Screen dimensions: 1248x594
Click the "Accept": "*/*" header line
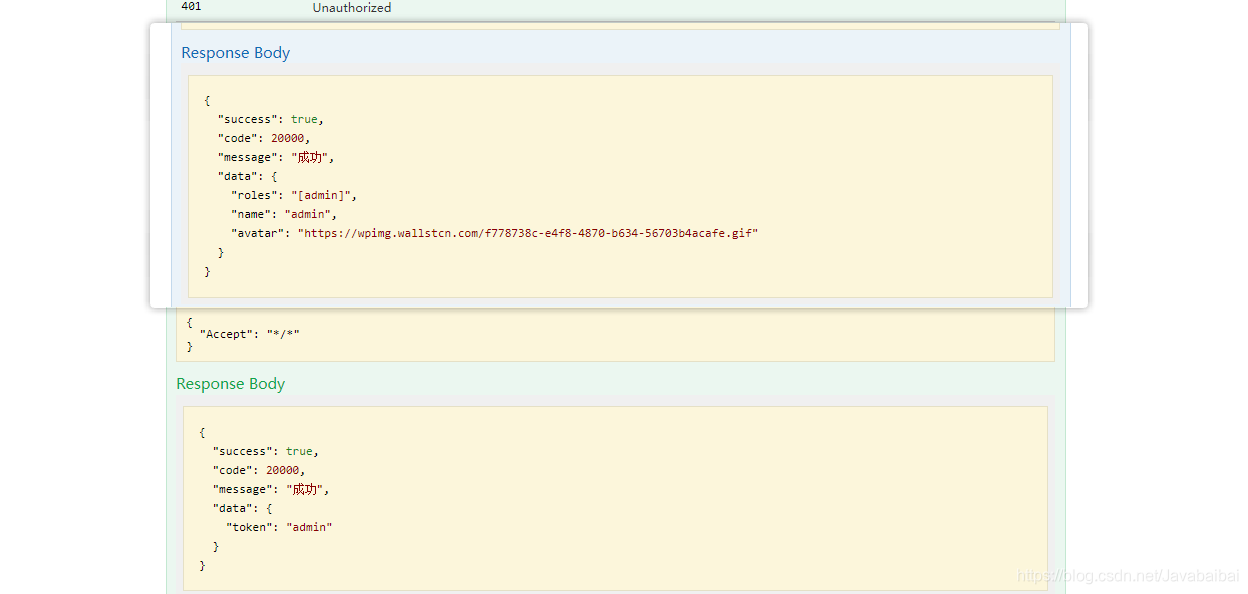pyautogui.click(x=249, y=334)
